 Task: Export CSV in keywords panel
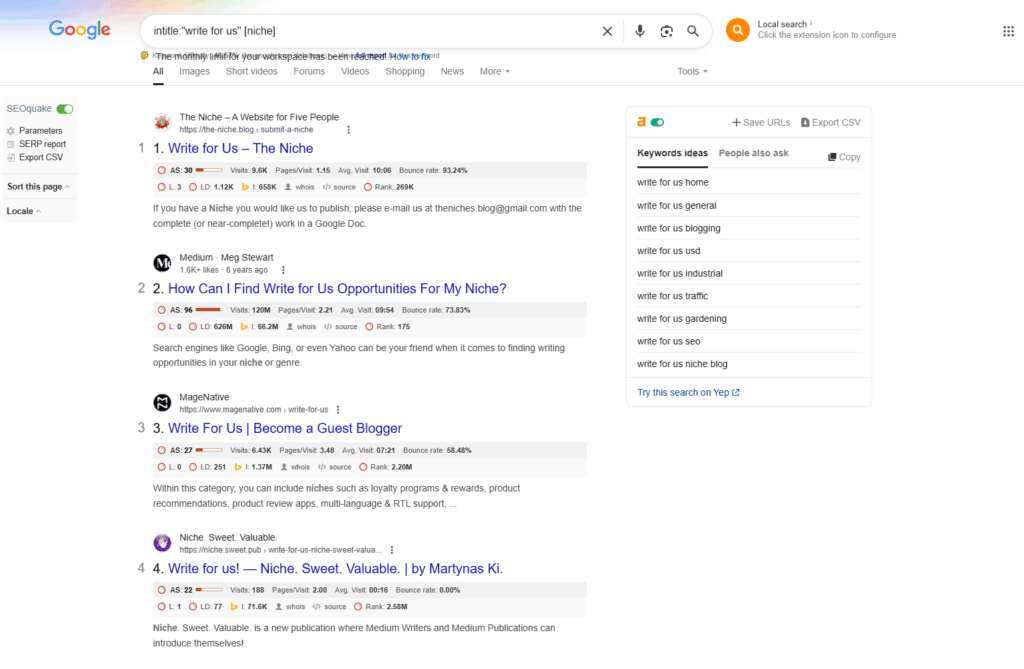click(x=831, y=122)
